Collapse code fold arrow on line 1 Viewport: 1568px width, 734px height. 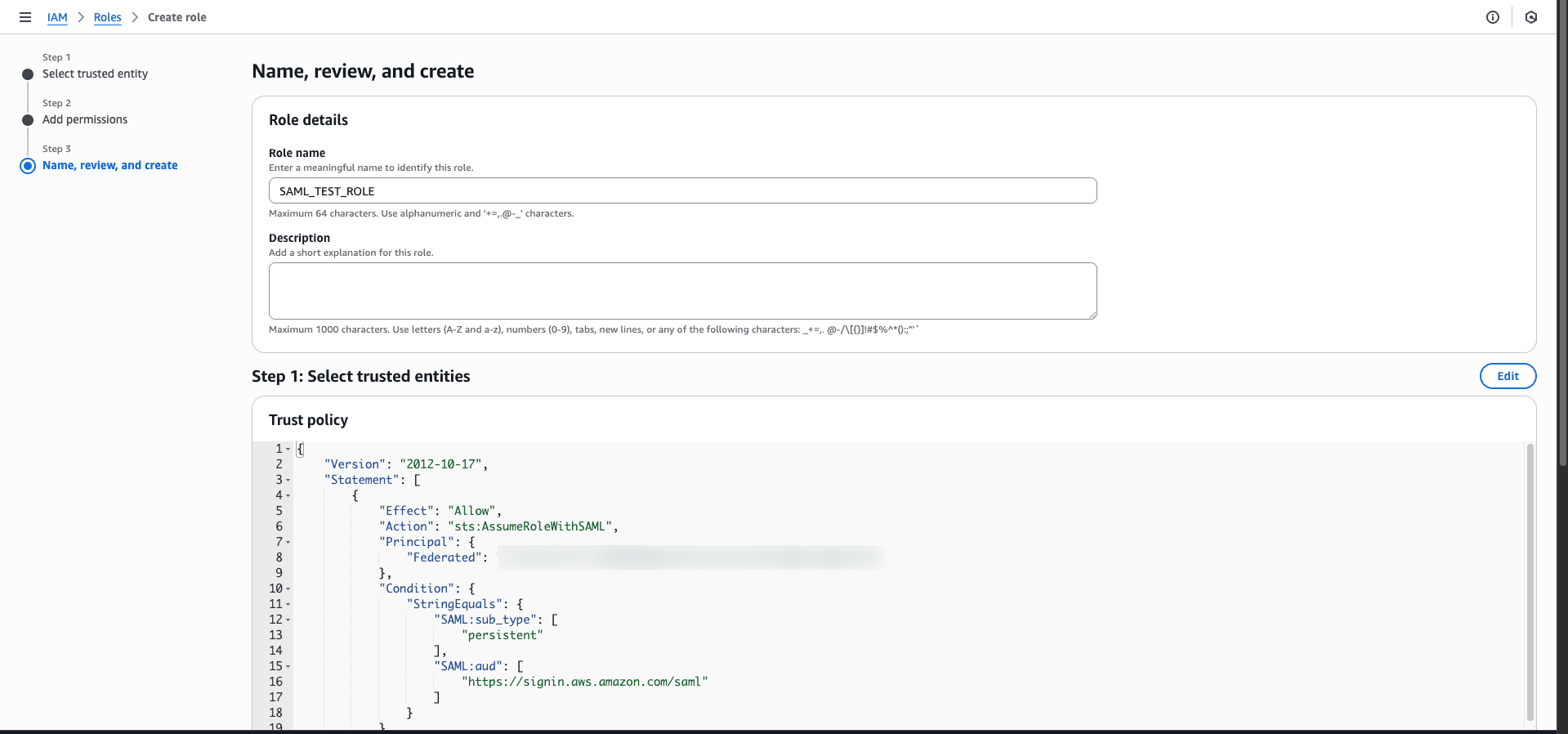288,450
